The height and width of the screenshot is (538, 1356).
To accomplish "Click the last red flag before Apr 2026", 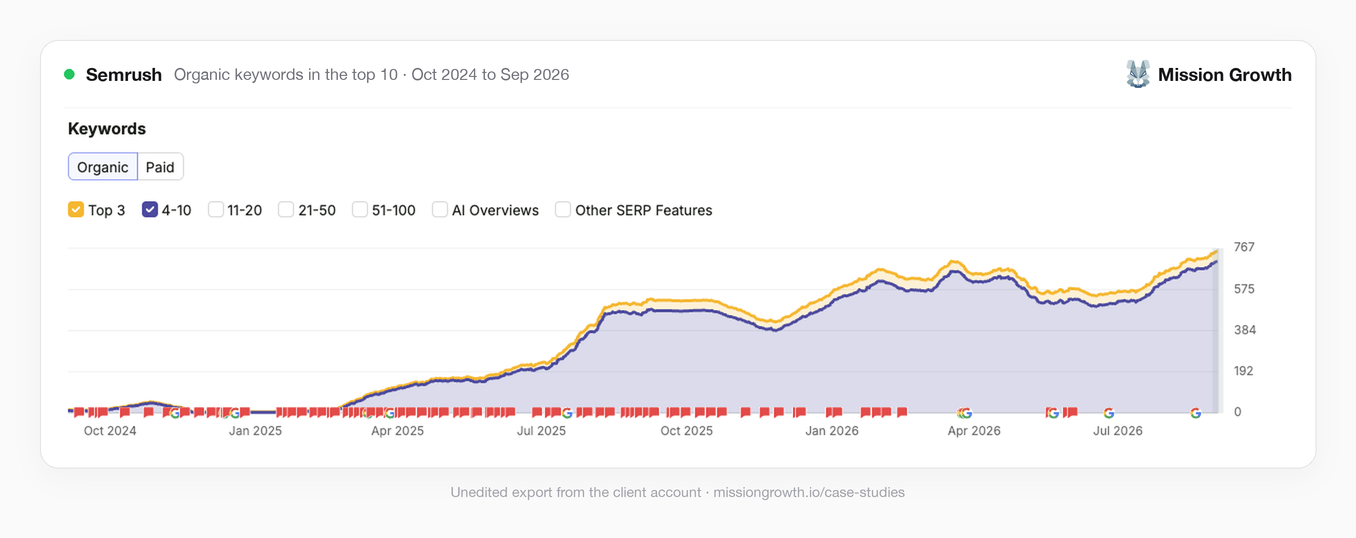I will pyautogui.click(x=901, y=412).
